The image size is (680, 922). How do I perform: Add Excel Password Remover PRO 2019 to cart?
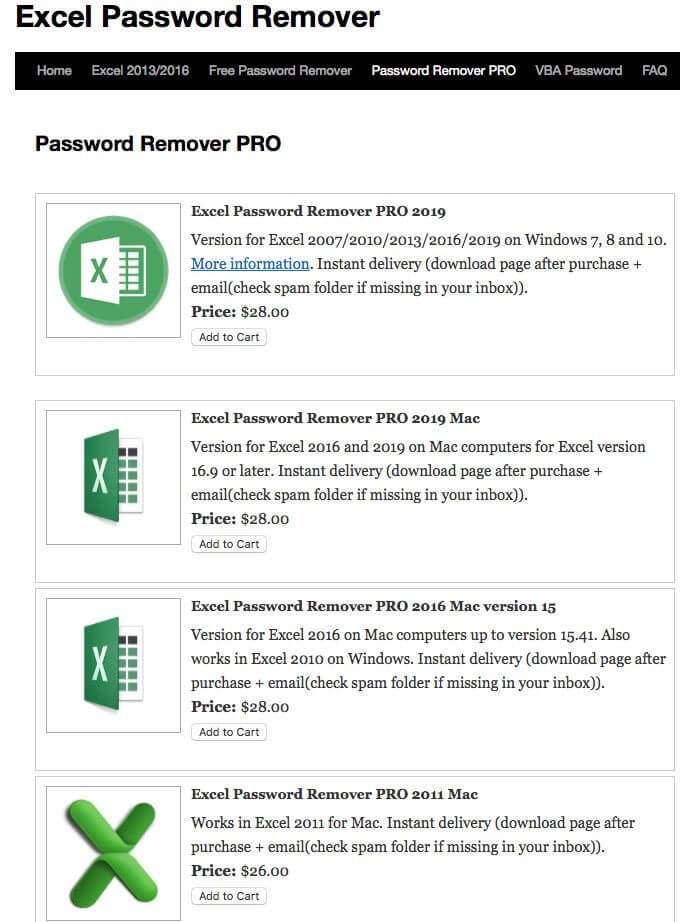(229, 338)
